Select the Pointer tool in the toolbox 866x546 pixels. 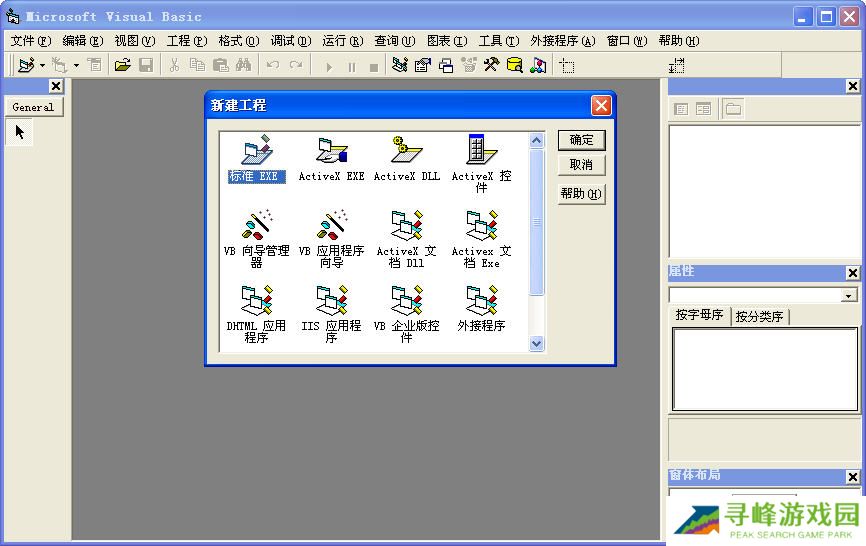pyautogui.click(x=20, y=132)
